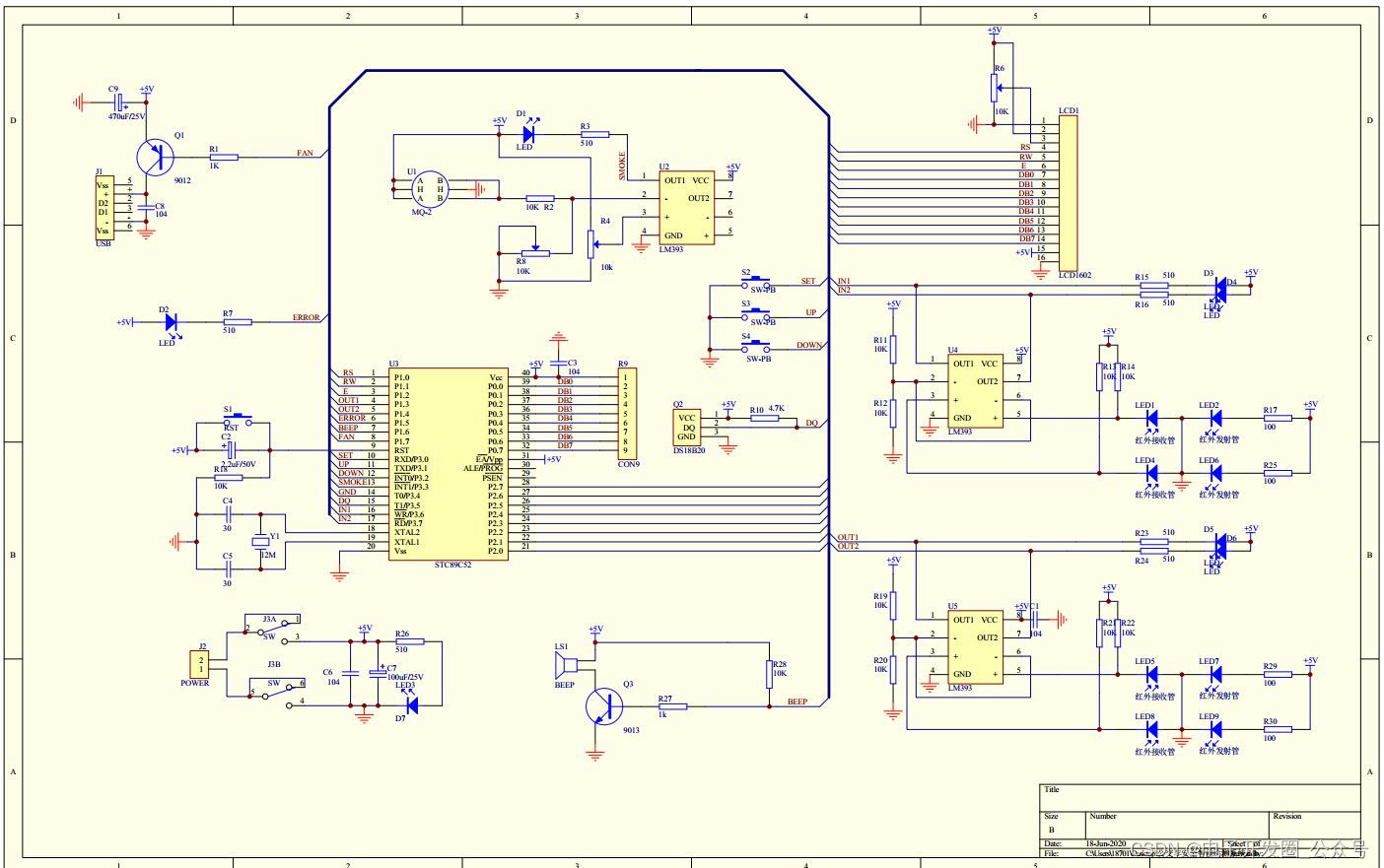Select resistor R10 4.7K on the DQ line
The image size is (1384, 868).
[765, 419]
